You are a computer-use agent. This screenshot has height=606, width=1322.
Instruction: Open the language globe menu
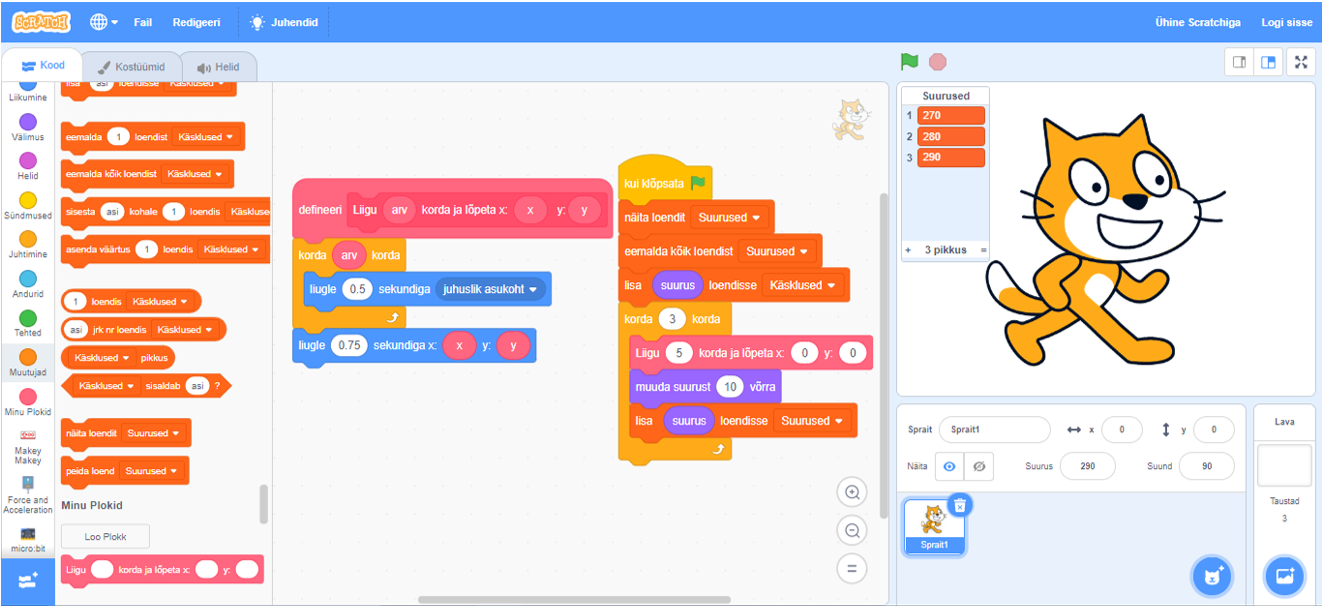point(103,22)
